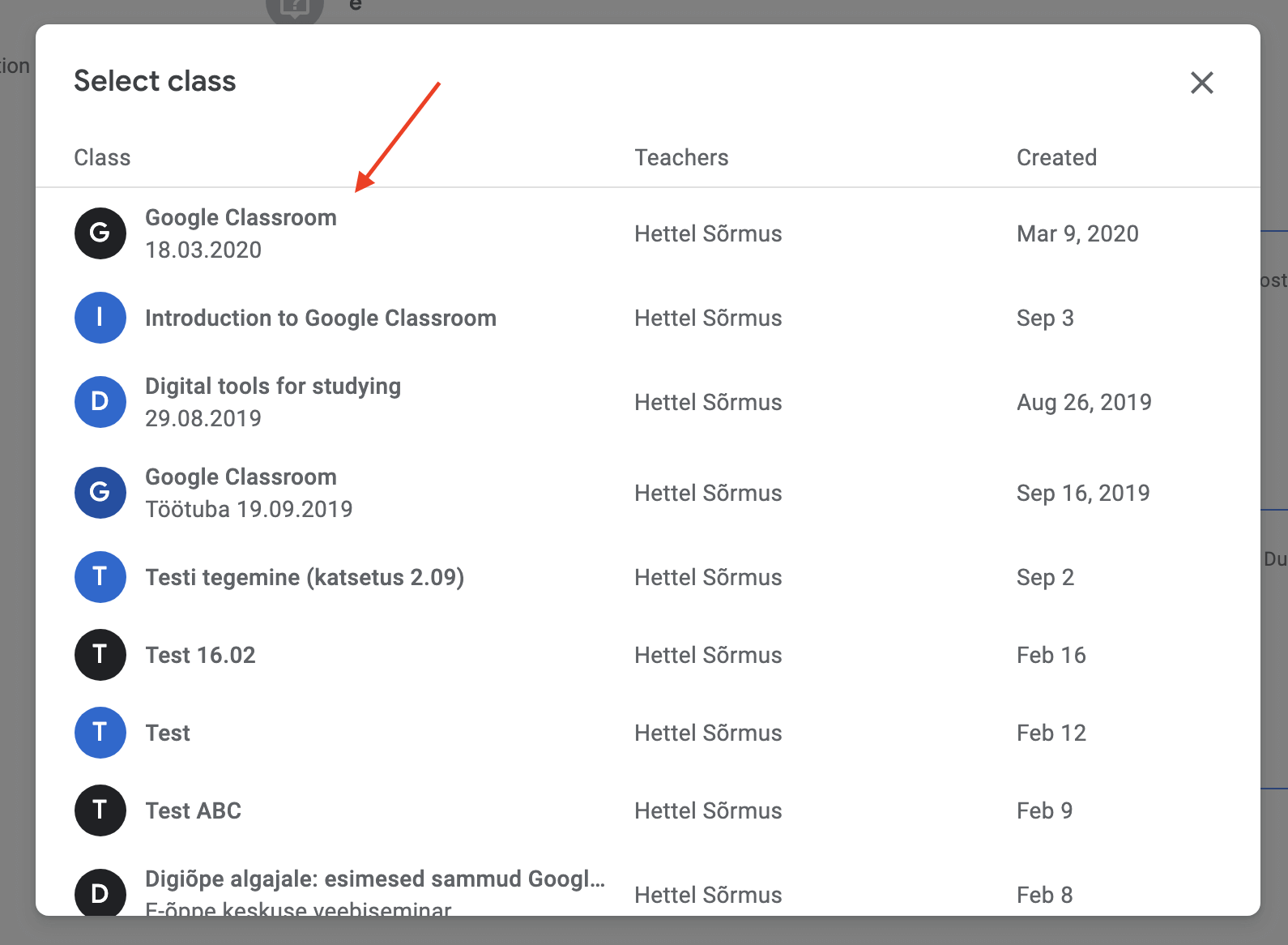The image size is (1288, 945).
Task: Click Hettel Sõrmus in the Test 16.02 row
Action: point(708,655)
